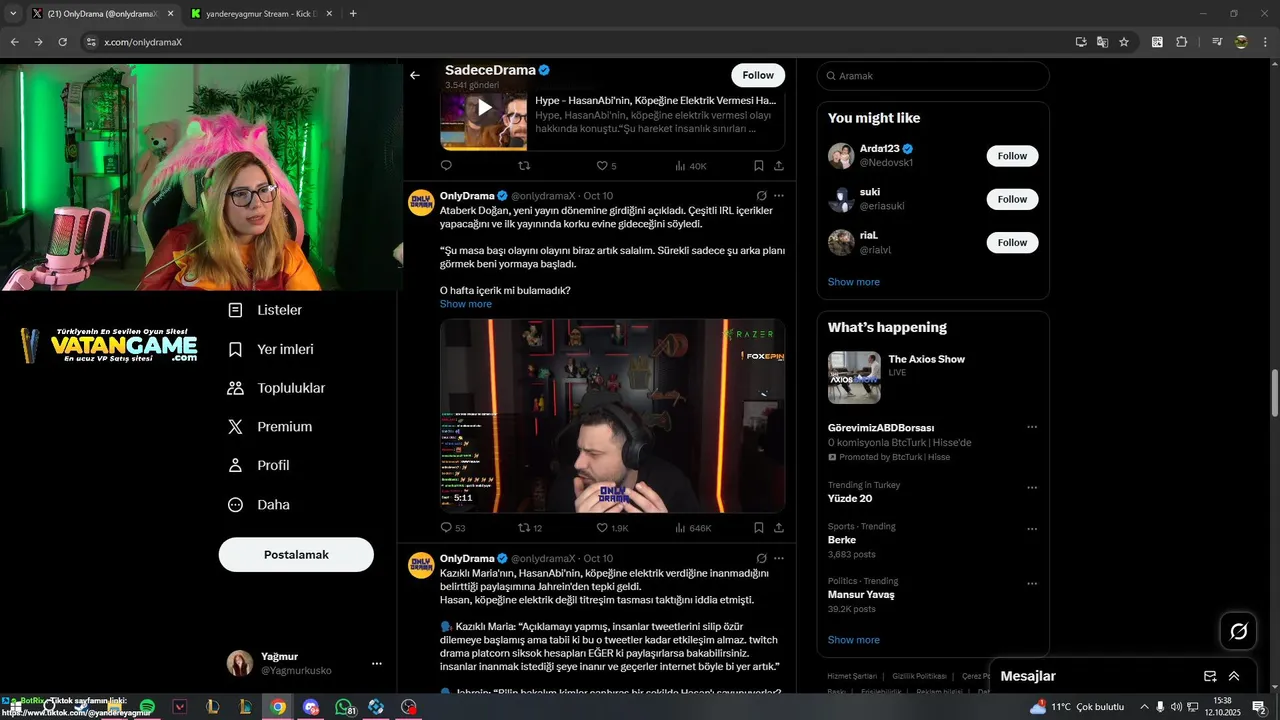Close the OnlyDrama browser tab

170,14
